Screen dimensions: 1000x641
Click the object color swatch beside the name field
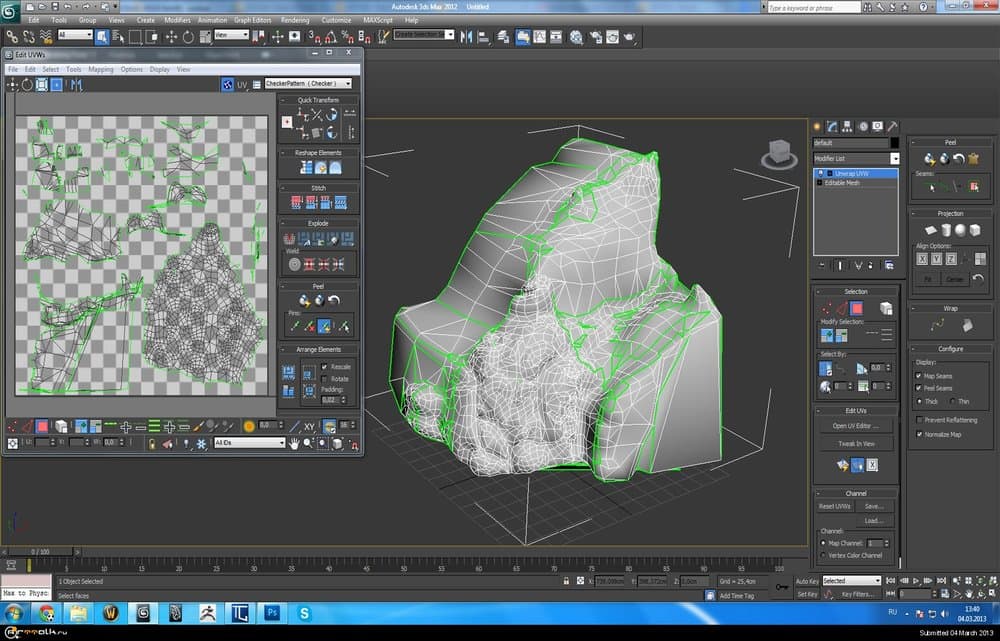894,143
